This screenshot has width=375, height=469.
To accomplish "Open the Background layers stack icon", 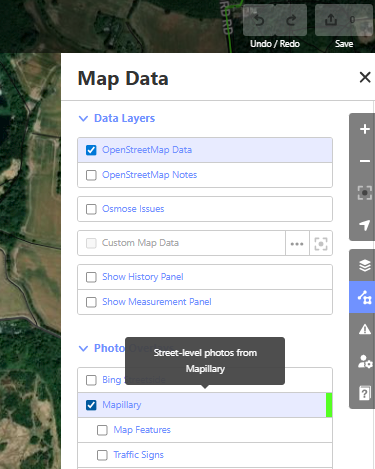I will coord(365,265).
